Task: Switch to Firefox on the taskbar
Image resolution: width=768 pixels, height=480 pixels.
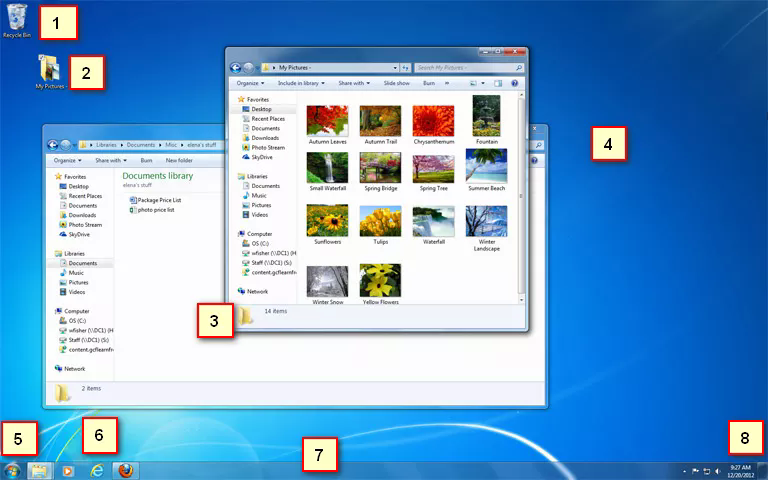Action: pyautogui.click(x=126, y=471)
